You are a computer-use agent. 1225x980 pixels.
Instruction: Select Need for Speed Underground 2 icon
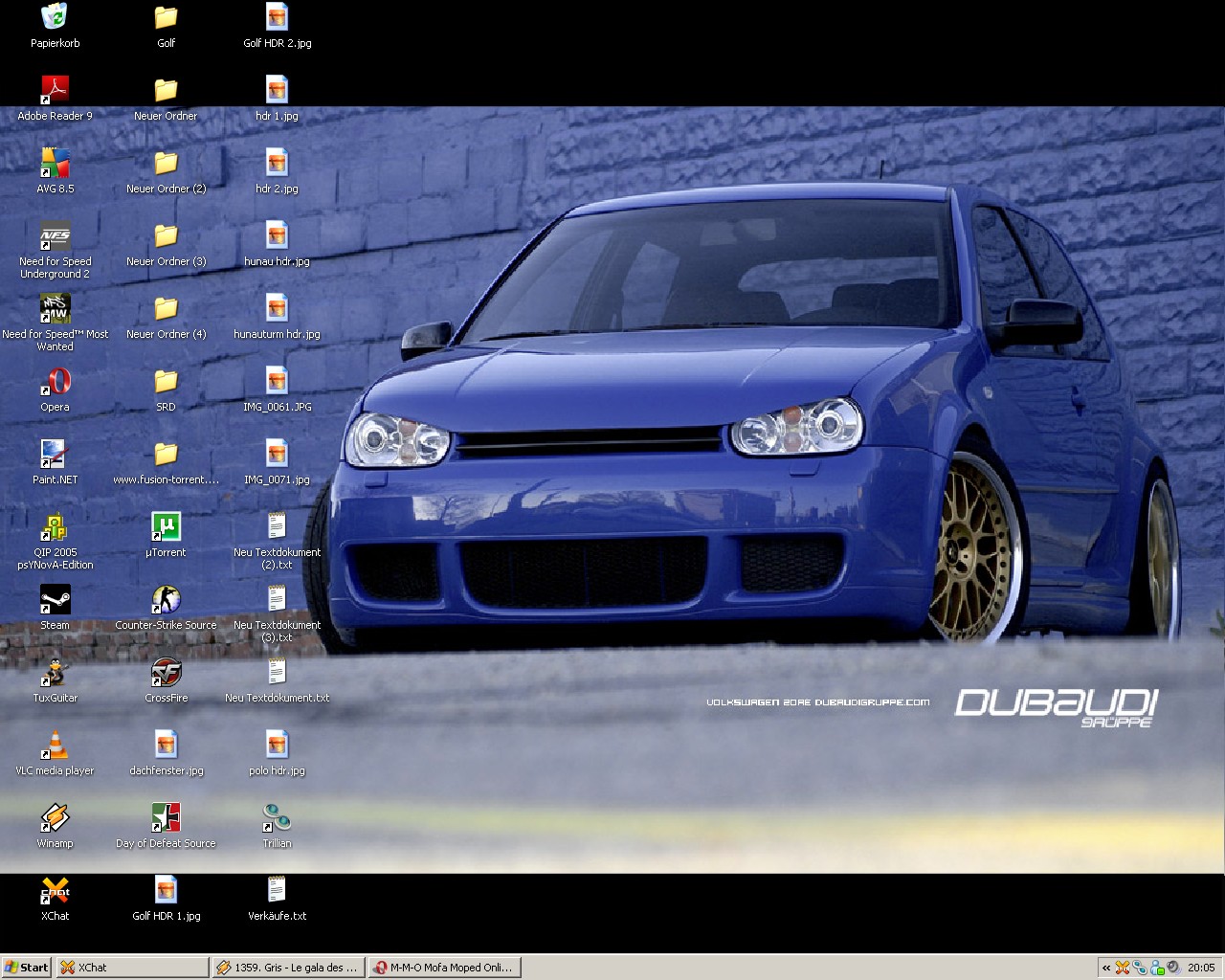(55, 235)
